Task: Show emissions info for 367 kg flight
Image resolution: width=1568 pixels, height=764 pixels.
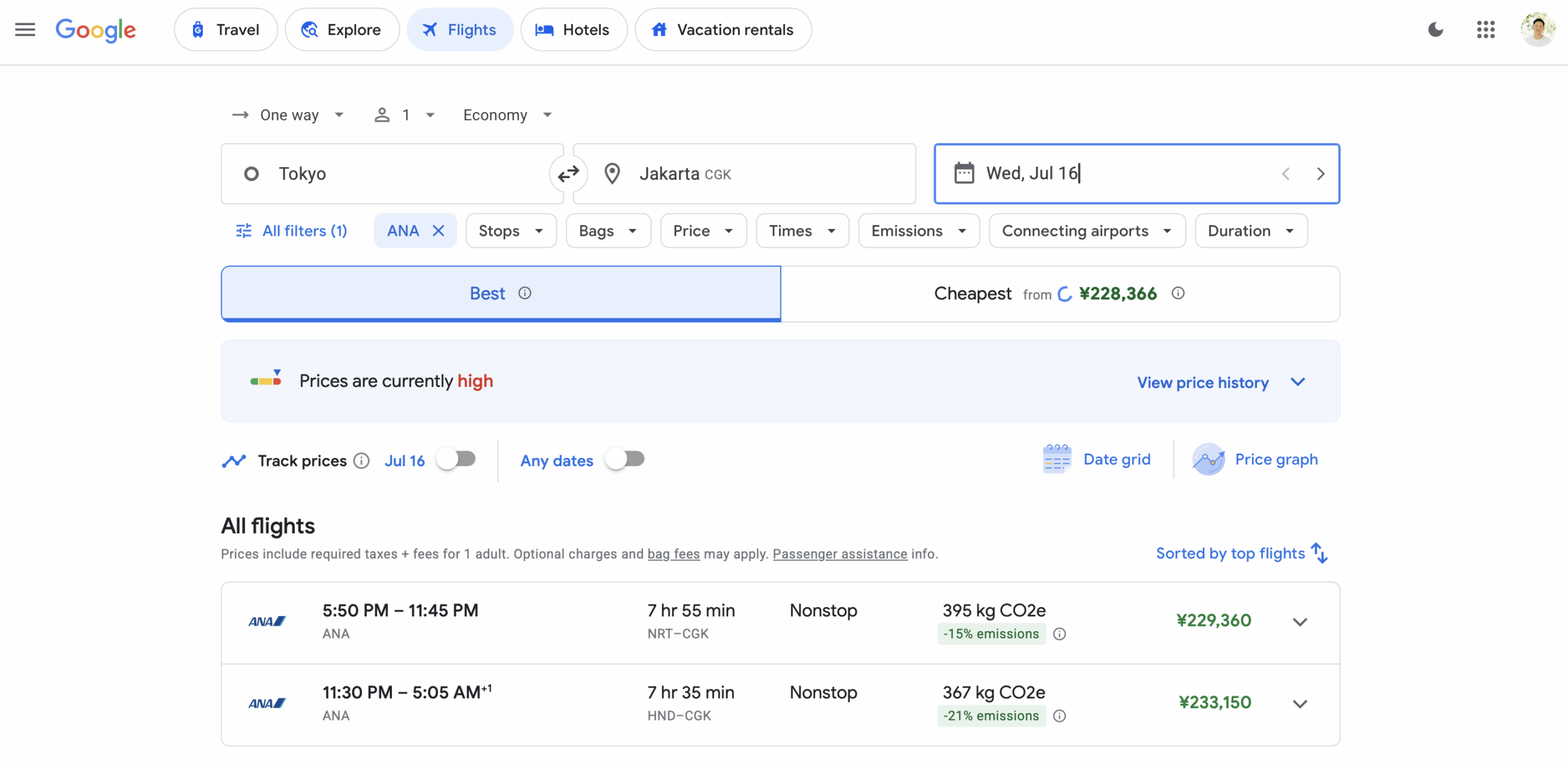Action: (x=1060, y=716)
